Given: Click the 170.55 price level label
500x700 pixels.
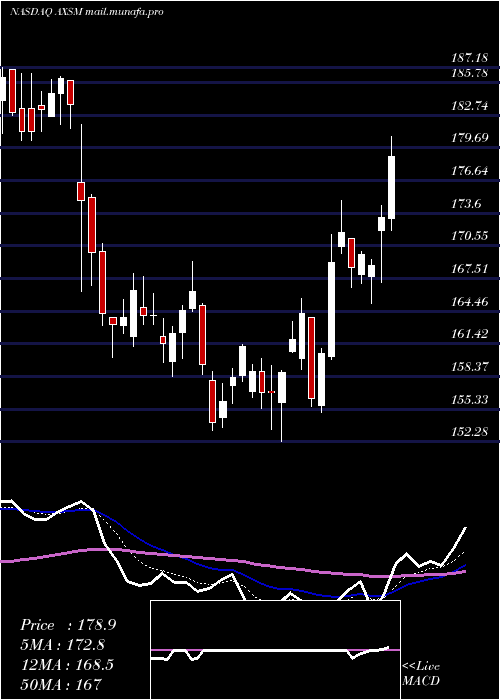Looking at the screenshot, I should [470, 236].
